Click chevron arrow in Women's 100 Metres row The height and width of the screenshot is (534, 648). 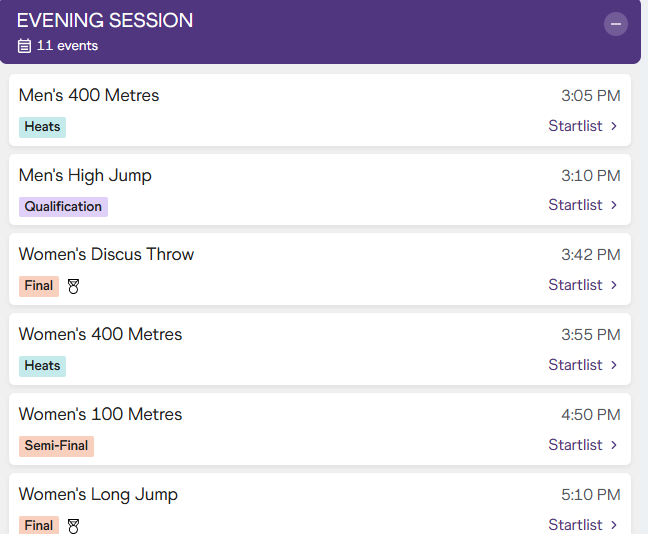tap(614, 445)
